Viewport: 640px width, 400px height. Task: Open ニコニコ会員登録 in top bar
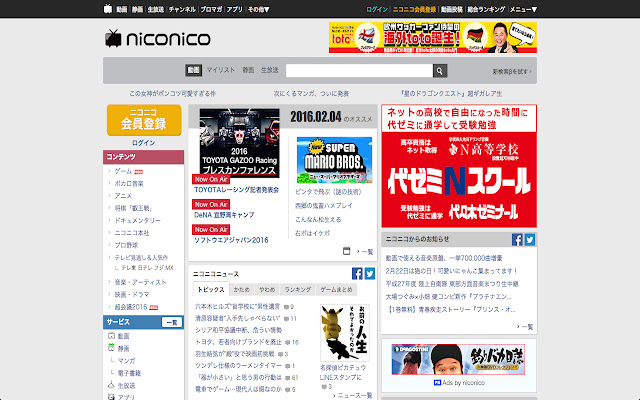[x=414, y=9]
